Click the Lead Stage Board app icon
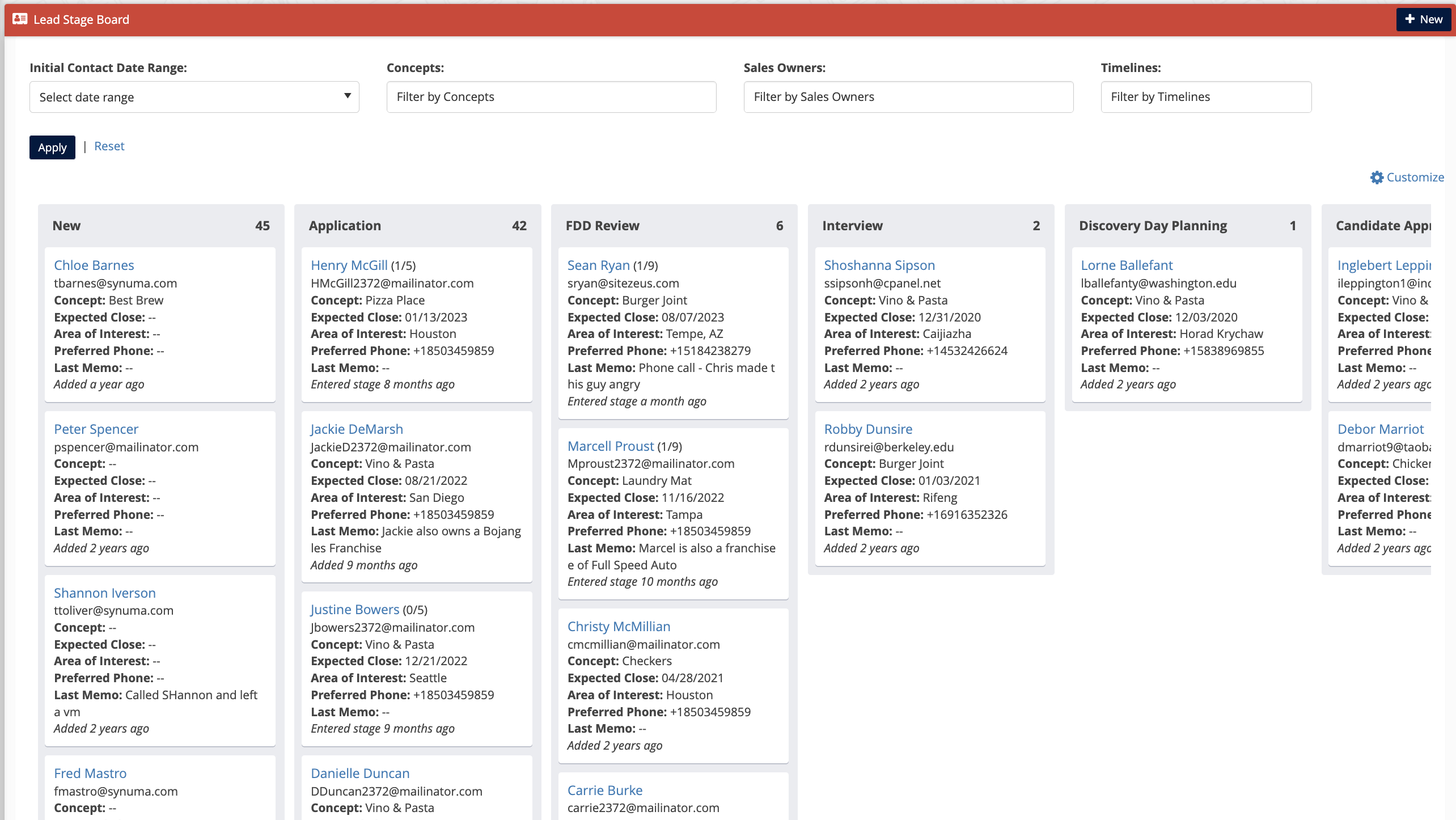The width and height of the screenshot is (1456, 820). click(20, 19)
